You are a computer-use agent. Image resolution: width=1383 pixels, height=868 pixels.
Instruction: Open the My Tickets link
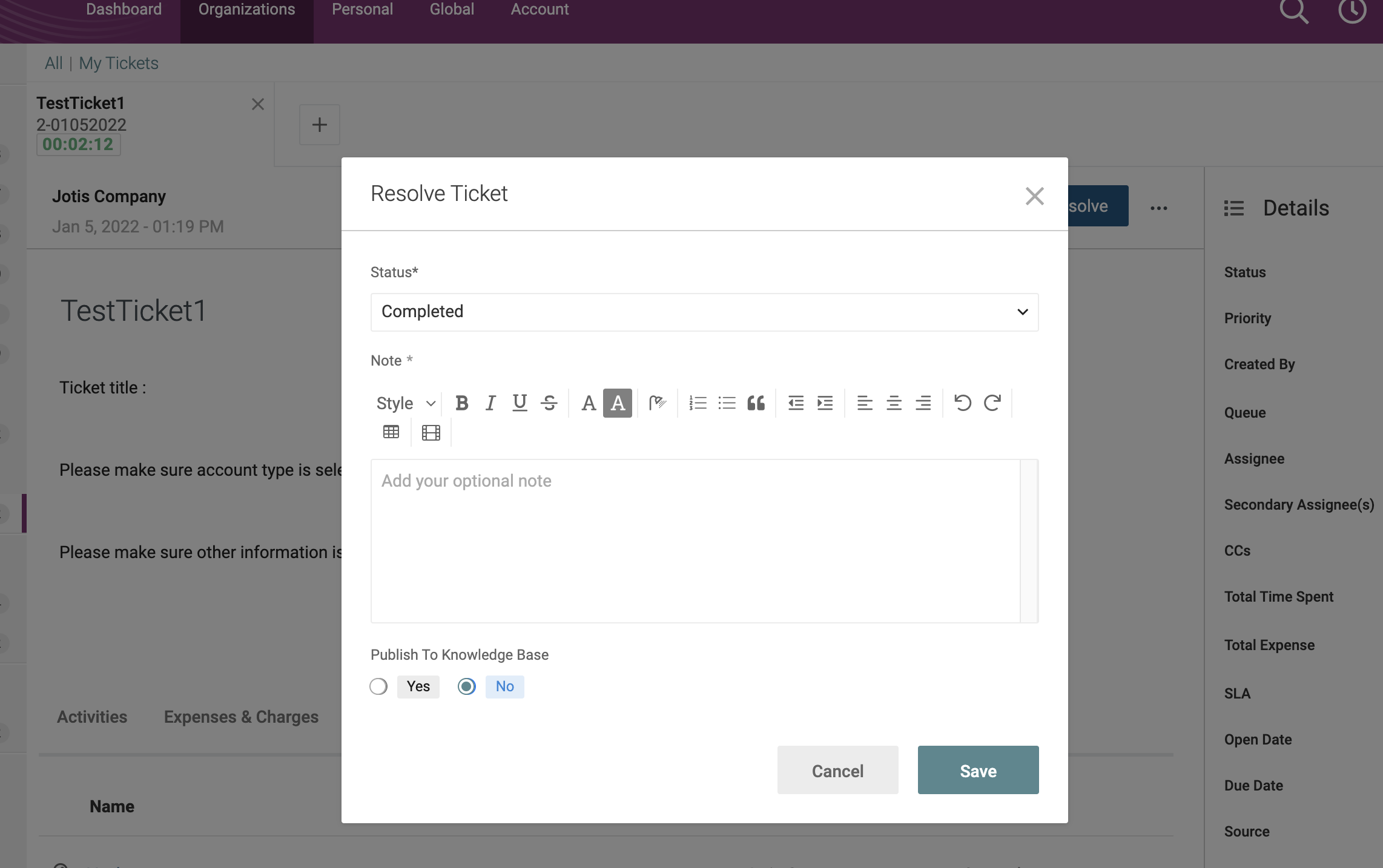tap(119, 63)
